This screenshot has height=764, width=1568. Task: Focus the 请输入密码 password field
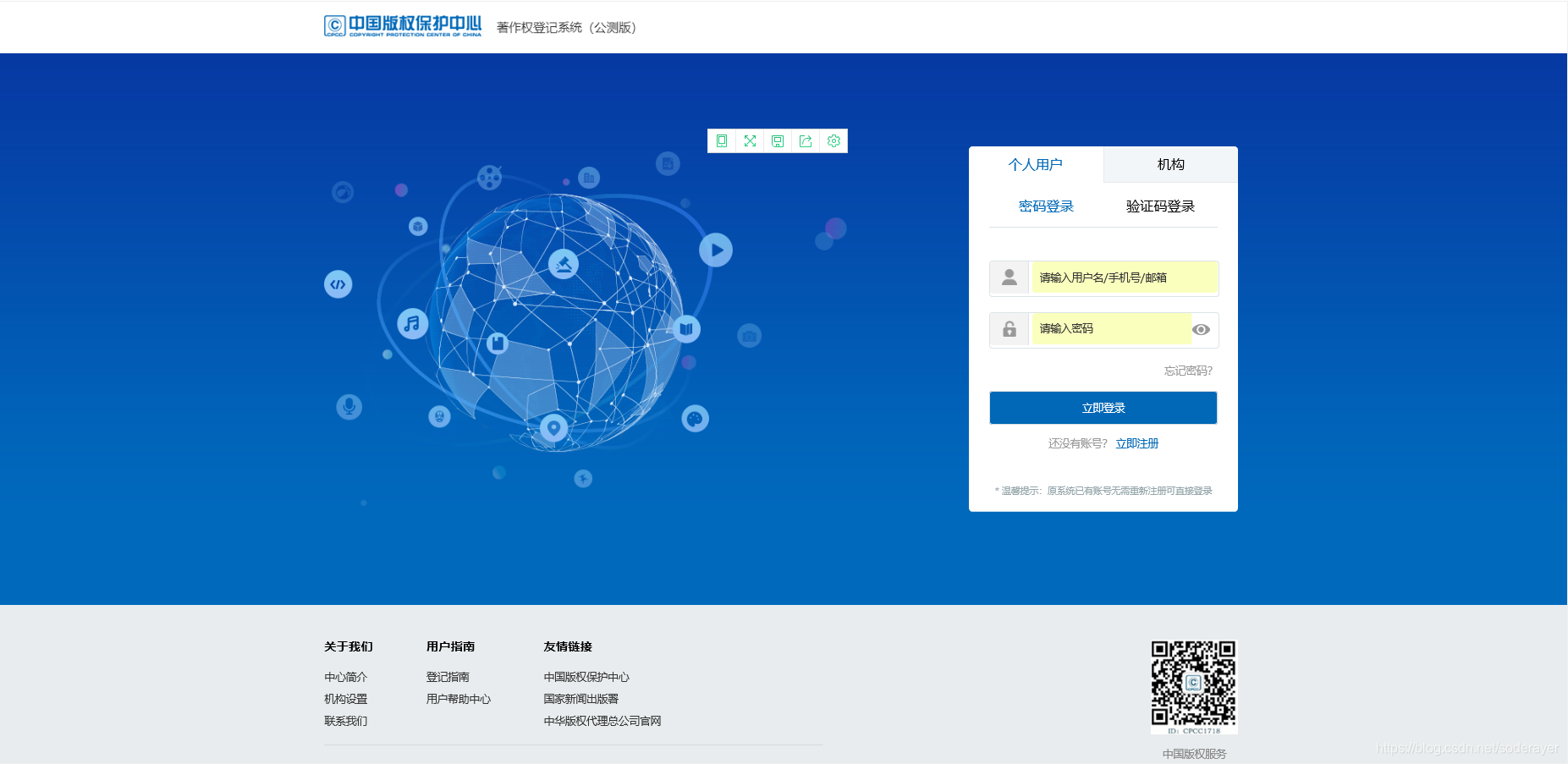point(1111,329)
